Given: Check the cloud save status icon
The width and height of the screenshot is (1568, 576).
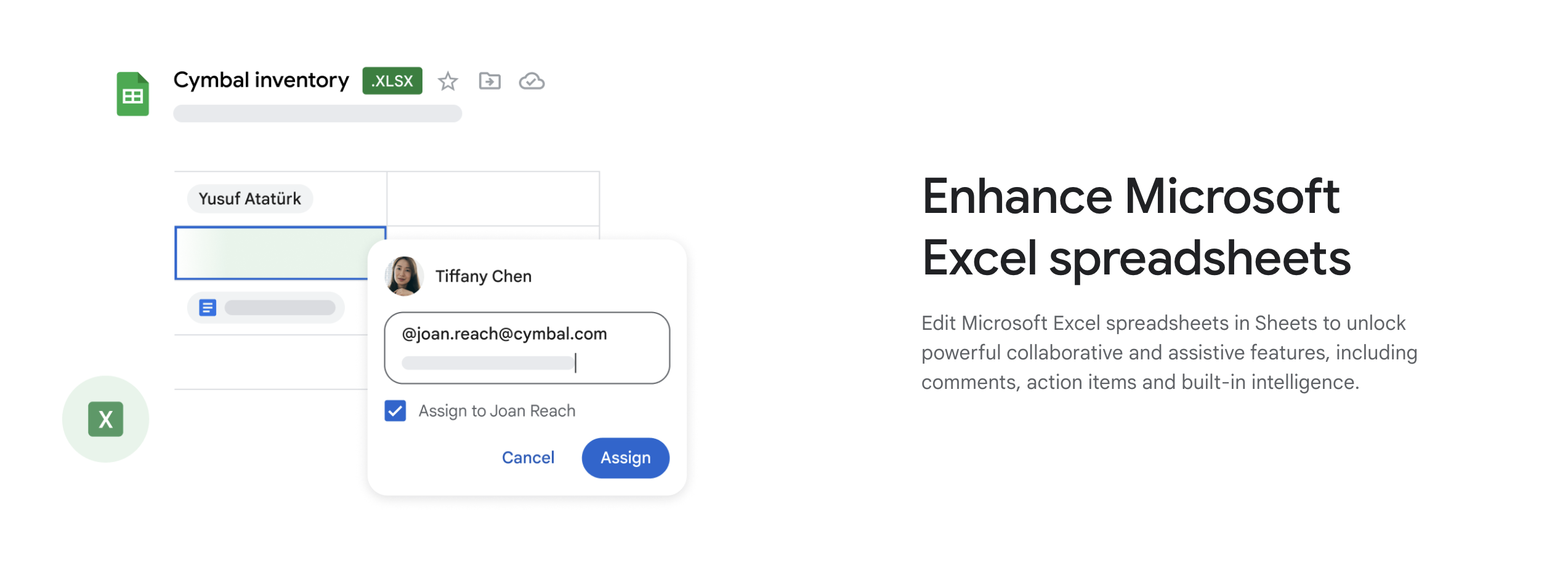Looking at the screenshot, I should click(x=531, y=81).
